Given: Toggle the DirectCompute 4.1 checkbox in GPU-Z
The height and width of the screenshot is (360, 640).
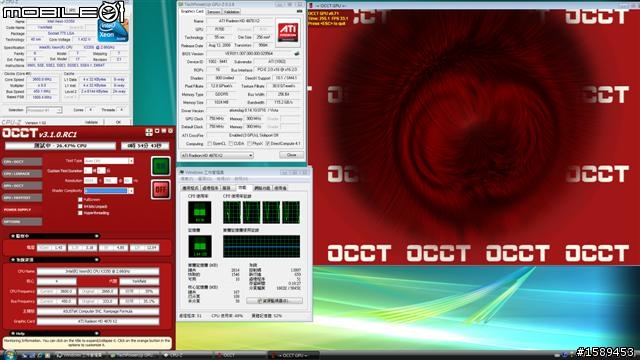Looking at the screenshot, I should (268, 144).
